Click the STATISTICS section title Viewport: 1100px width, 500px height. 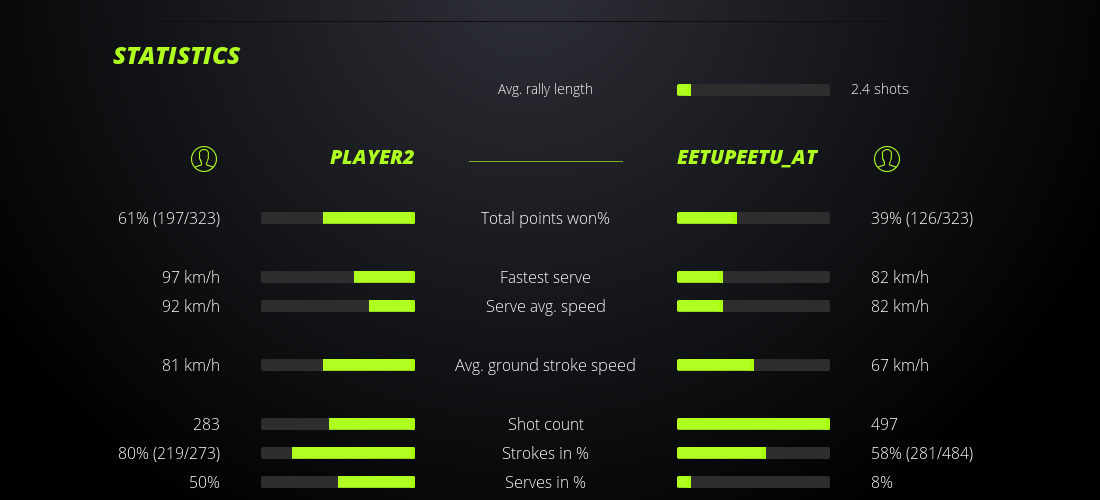177,56
